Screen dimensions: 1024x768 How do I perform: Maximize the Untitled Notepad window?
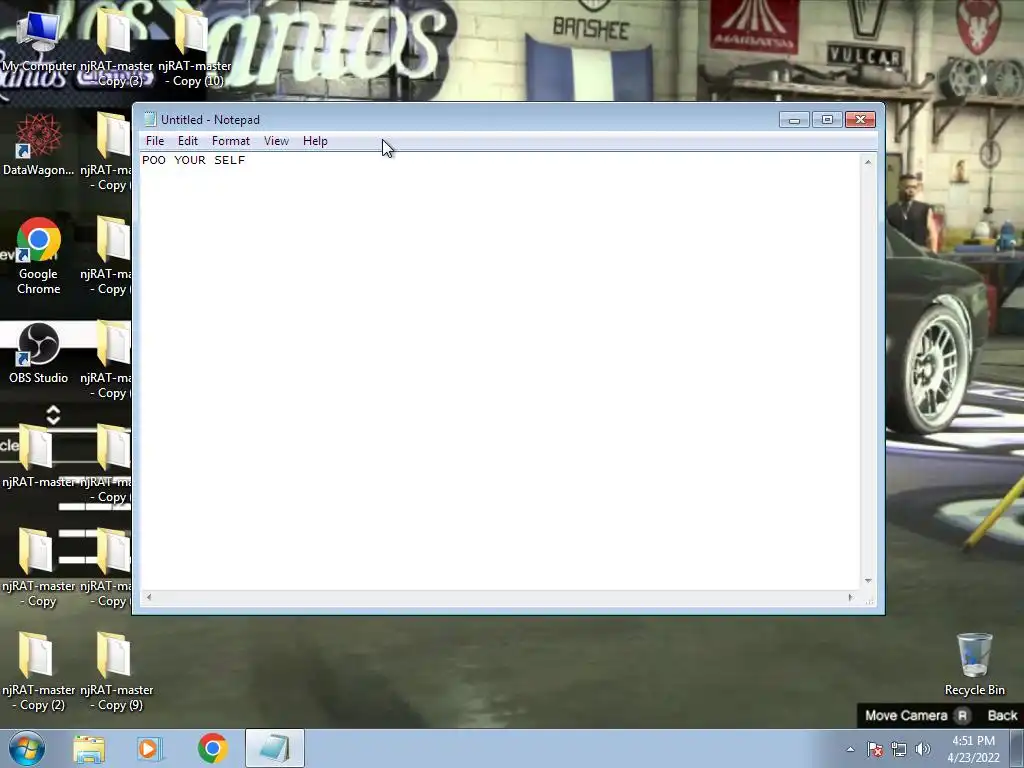click(x=827, y=120)
